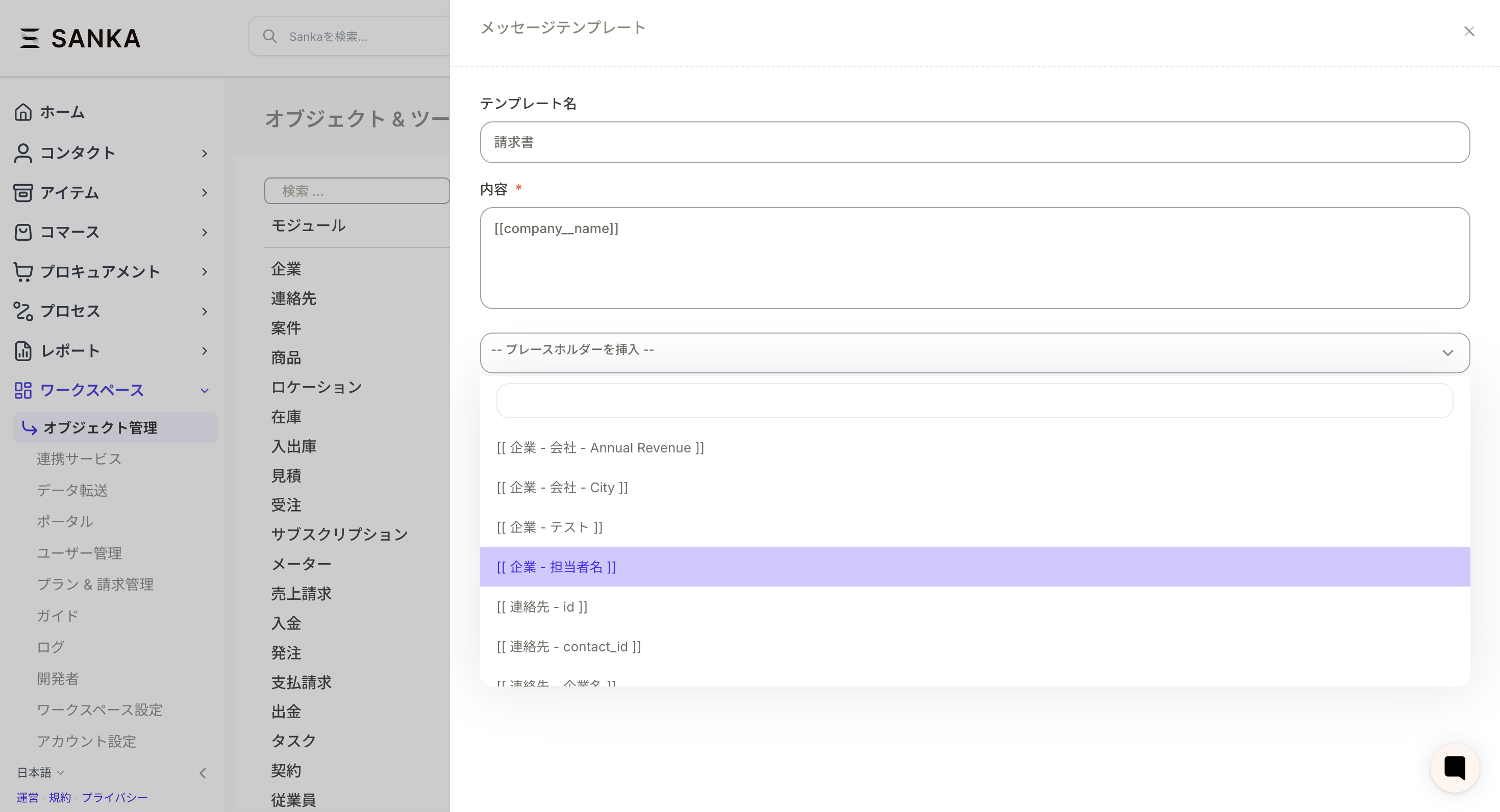This screenshot has height=812, width=1500.
Task: Open the プレースホルダーを挿入 dropdown
Action: 975,352
